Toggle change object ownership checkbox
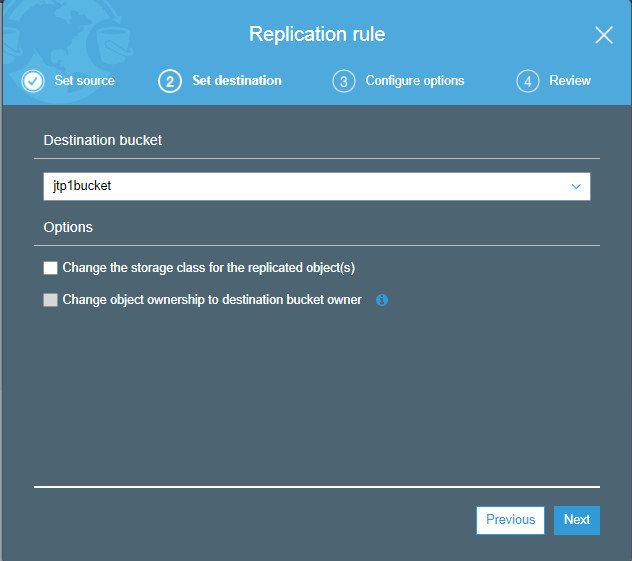Screen dimensions: 632x561 pyautogui.click(x=50, y=300)
